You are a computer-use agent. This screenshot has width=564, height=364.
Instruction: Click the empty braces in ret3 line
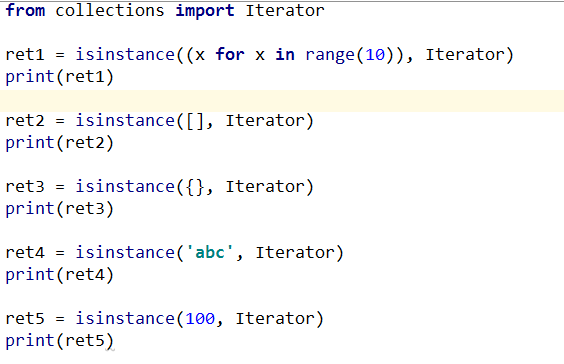pyautogui.click(x=195, y=187)
